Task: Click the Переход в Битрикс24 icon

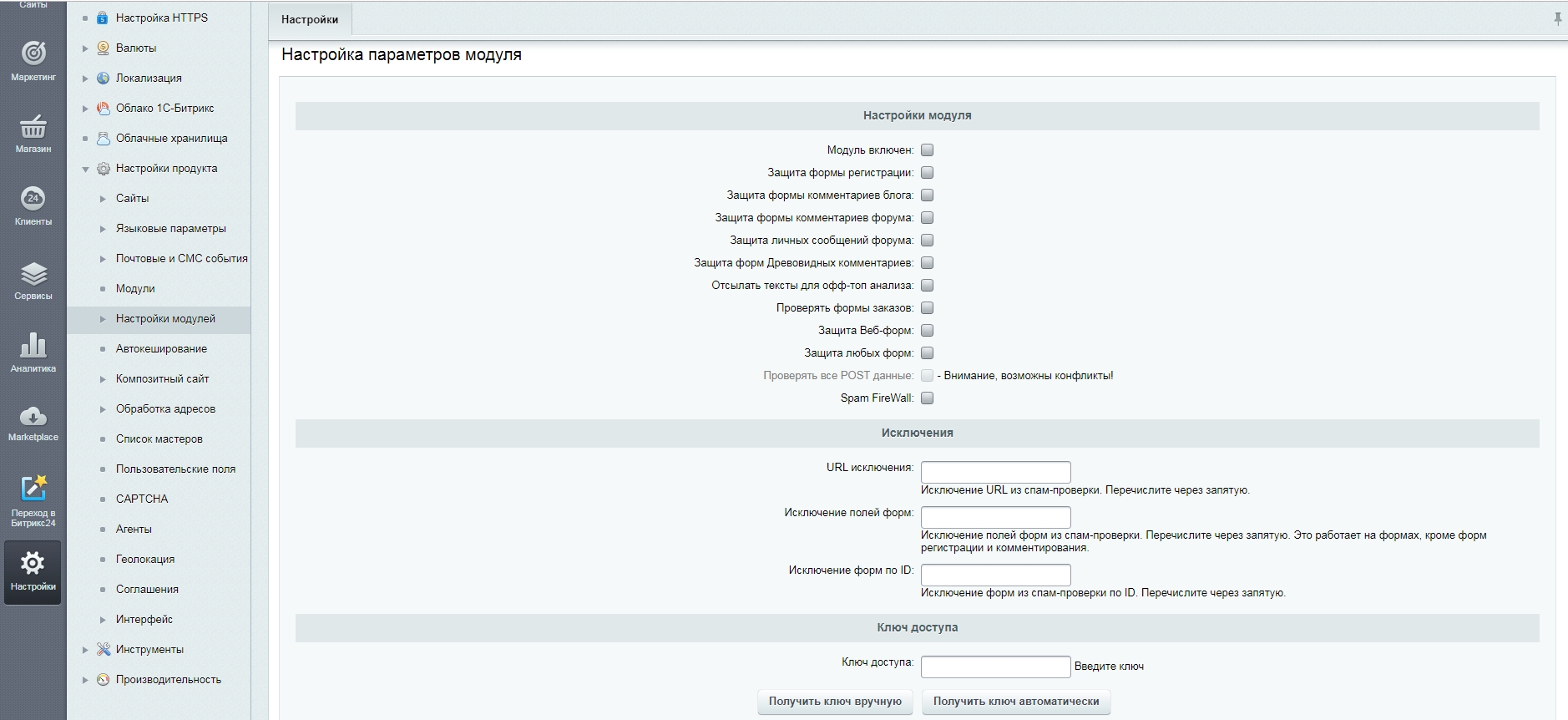Action: (x=33, y=489)
